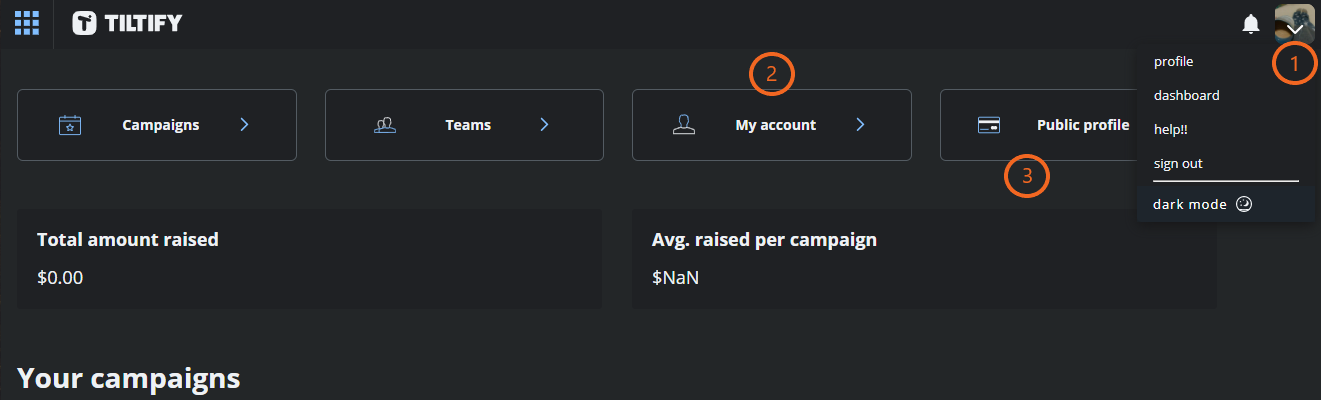The height and width of the screenshot is (400, 1321).
Task: Click the Public profile card icon
Action: tap(989, 125)
